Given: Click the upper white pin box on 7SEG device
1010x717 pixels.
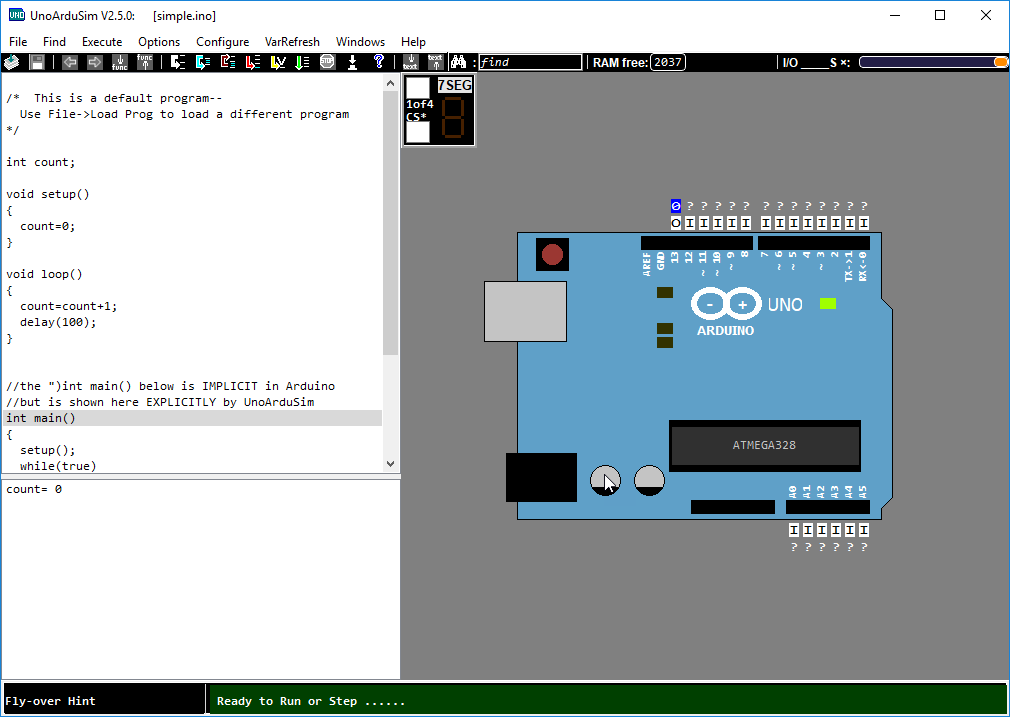Looking at the screenshot, I should tap(417, 88).
